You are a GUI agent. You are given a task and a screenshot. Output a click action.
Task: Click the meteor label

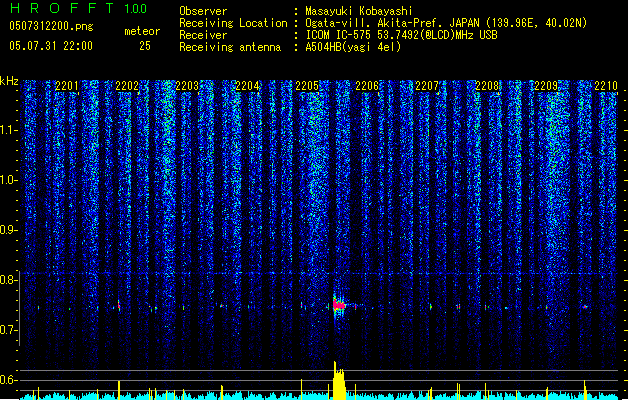coord(142,31)
